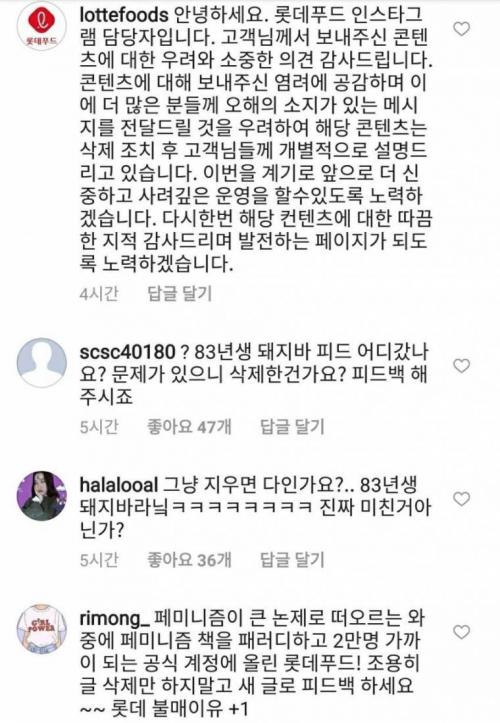Viewport: 500px width, 723px height.
Task: Like the scsc40180 comment with the heart
Action: coord(461,366)
